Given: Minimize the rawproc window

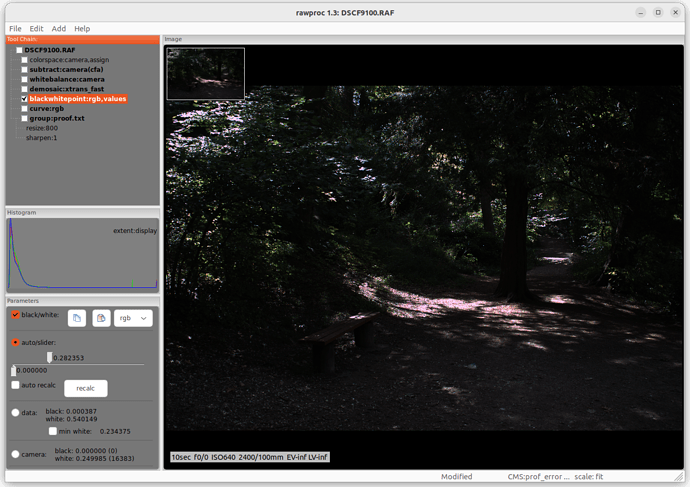Looking at the screenshot, I should 641,12.
